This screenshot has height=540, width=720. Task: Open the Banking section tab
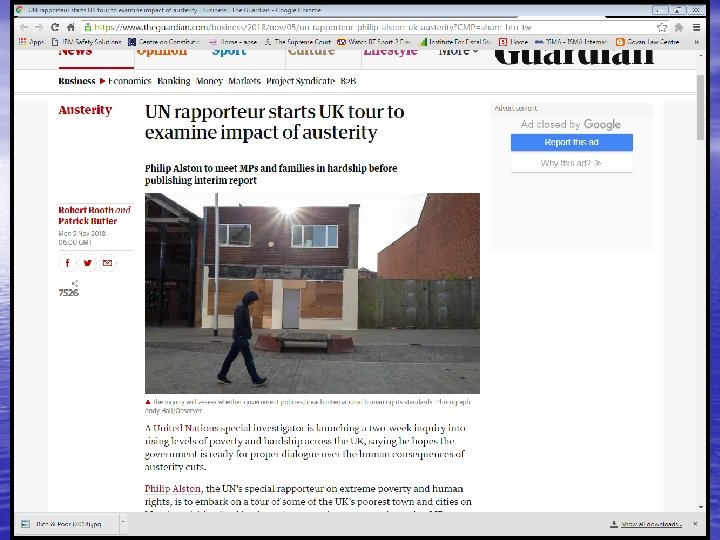pyautogui.click(x=174, y=81)
